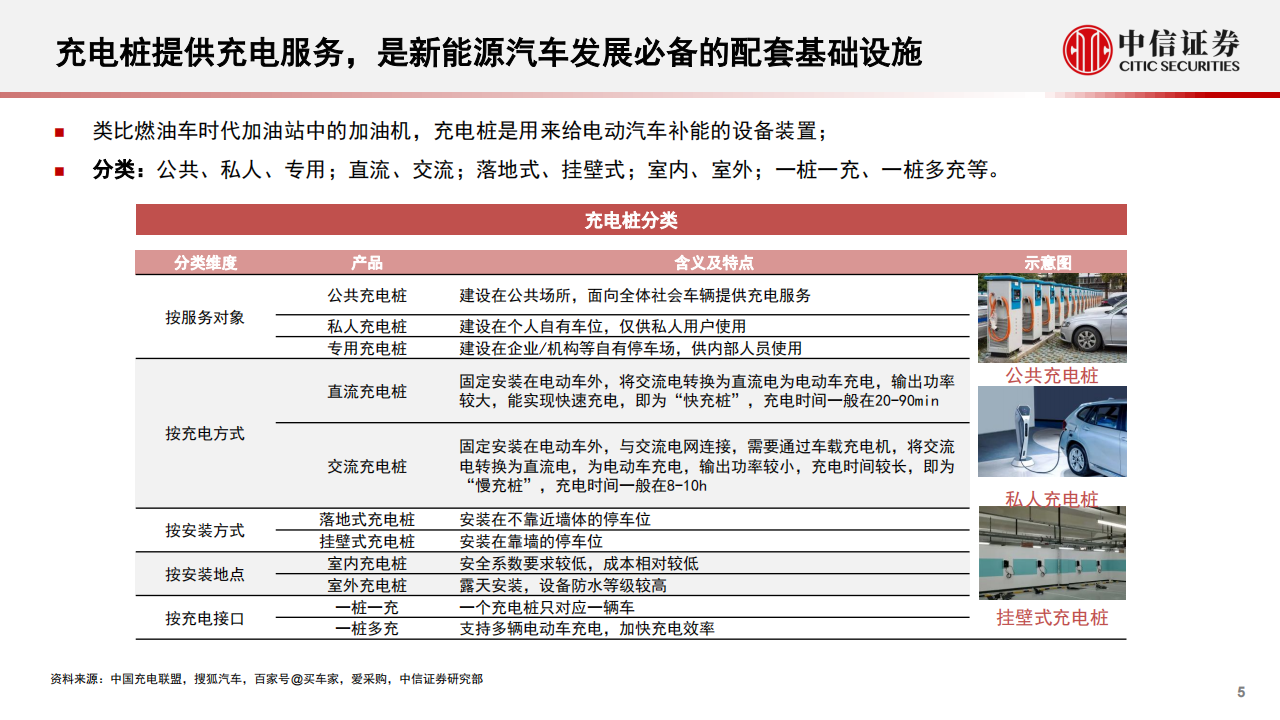1280x720 pixels.
Task: Click the DC charger description mentioning 快充桩
Action: [x=707, y=392]
